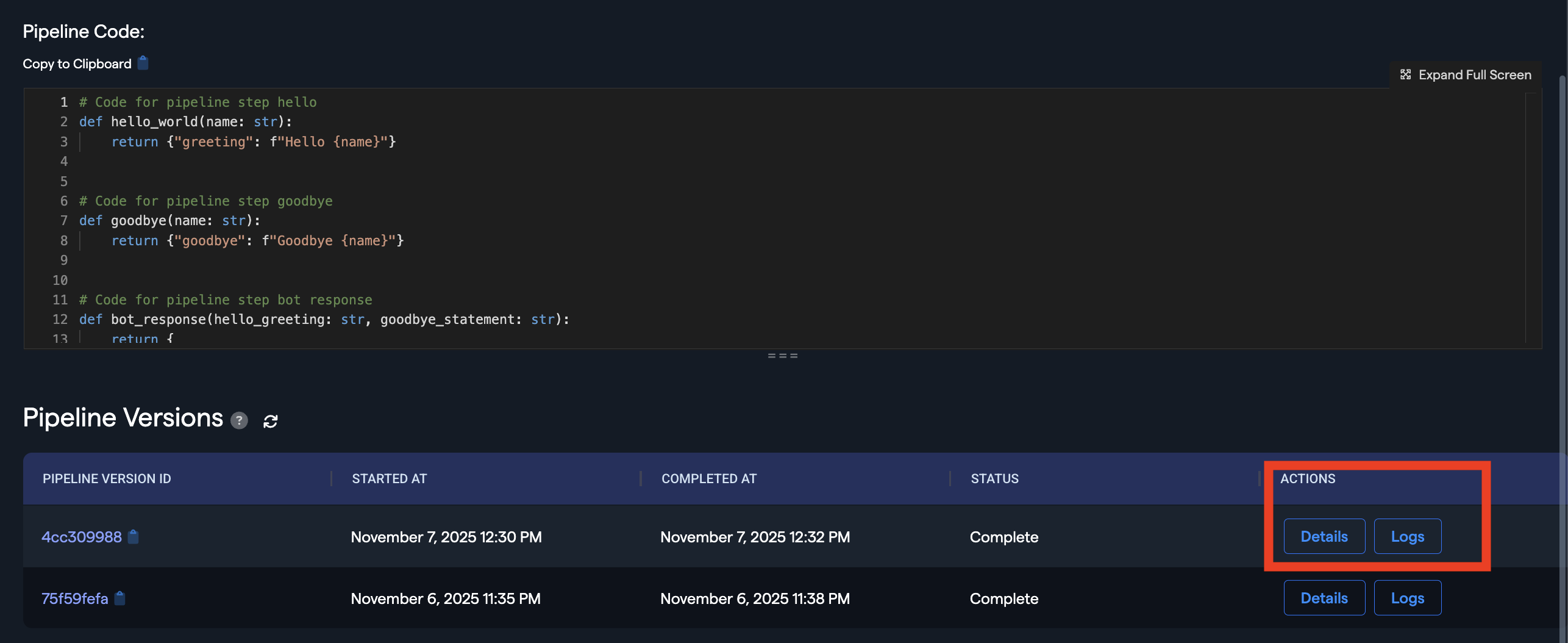Click Expand Full Screen text button
1568x643 pixels.
click(1474, 74)
